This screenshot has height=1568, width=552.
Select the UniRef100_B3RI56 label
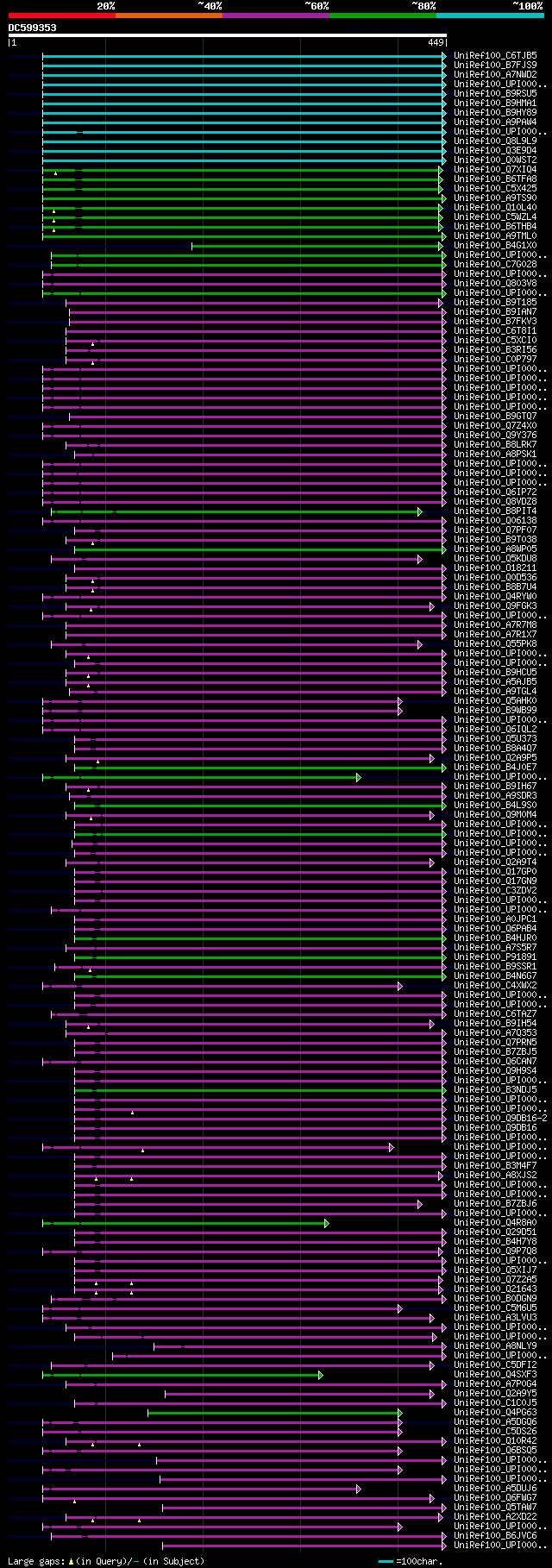tap(495, 349)
